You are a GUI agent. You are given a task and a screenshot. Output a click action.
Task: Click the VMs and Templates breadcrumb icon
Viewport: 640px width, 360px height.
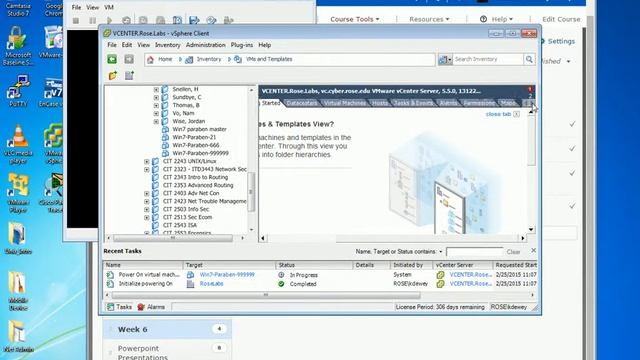point(238,60)
